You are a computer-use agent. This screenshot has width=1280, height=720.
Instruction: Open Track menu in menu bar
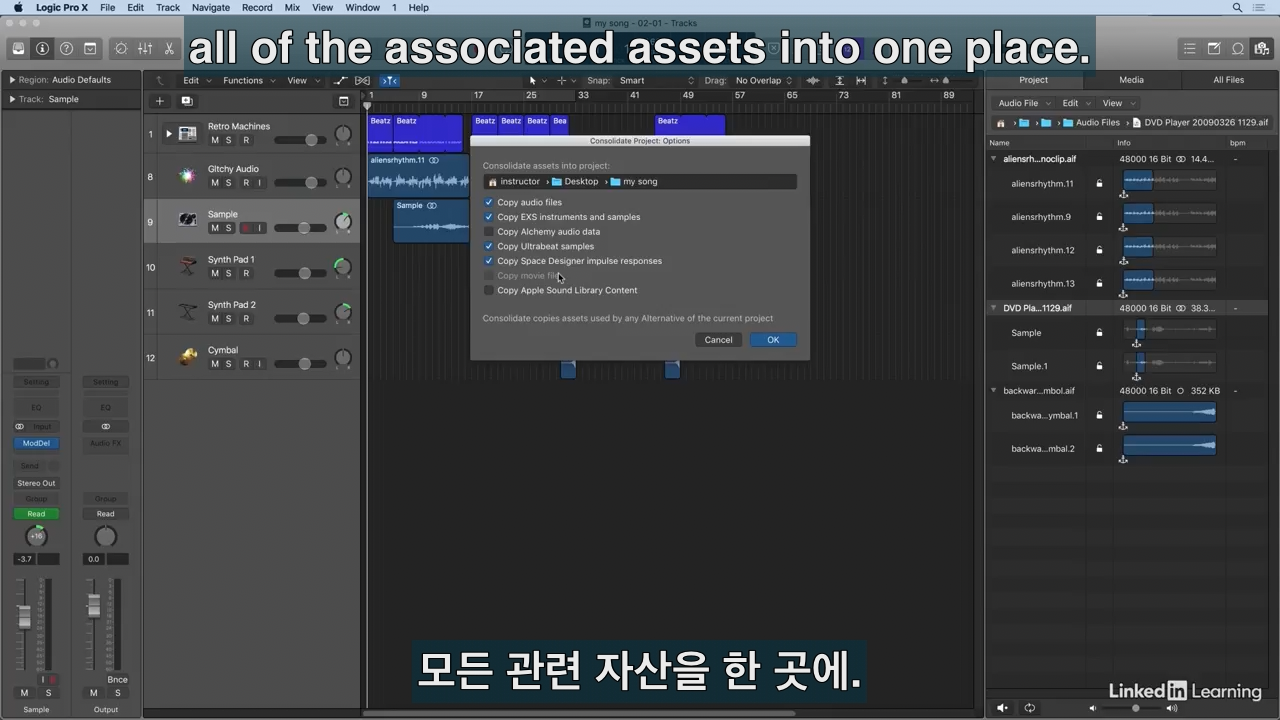point(168,7)
